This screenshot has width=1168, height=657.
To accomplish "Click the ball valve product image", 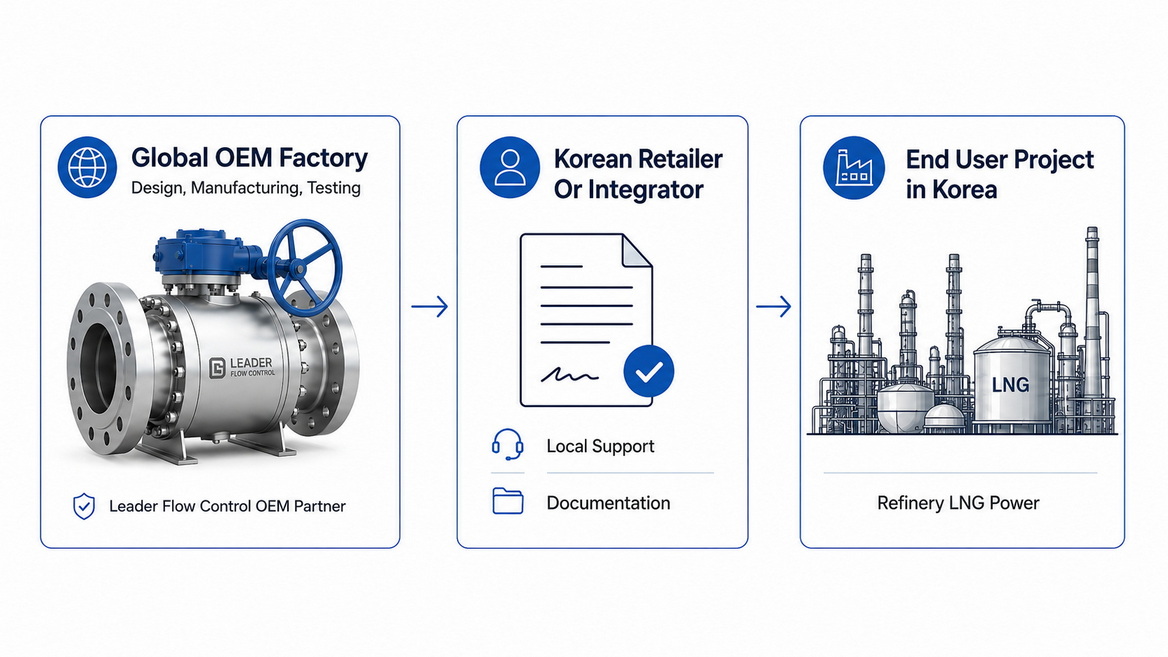I will [212, 341].
